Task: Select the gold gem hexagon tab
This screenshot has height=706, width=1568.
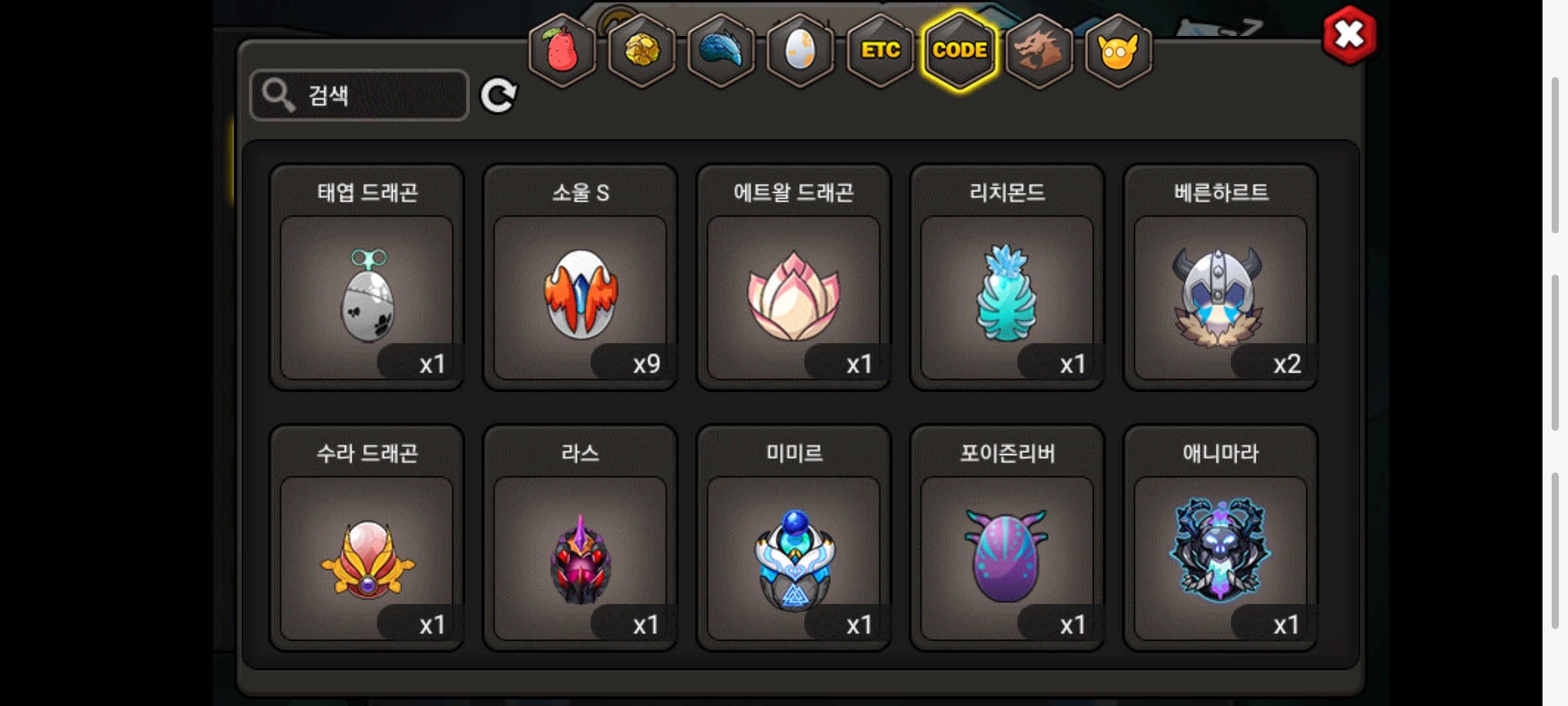Action: click(x=642, y=50)
